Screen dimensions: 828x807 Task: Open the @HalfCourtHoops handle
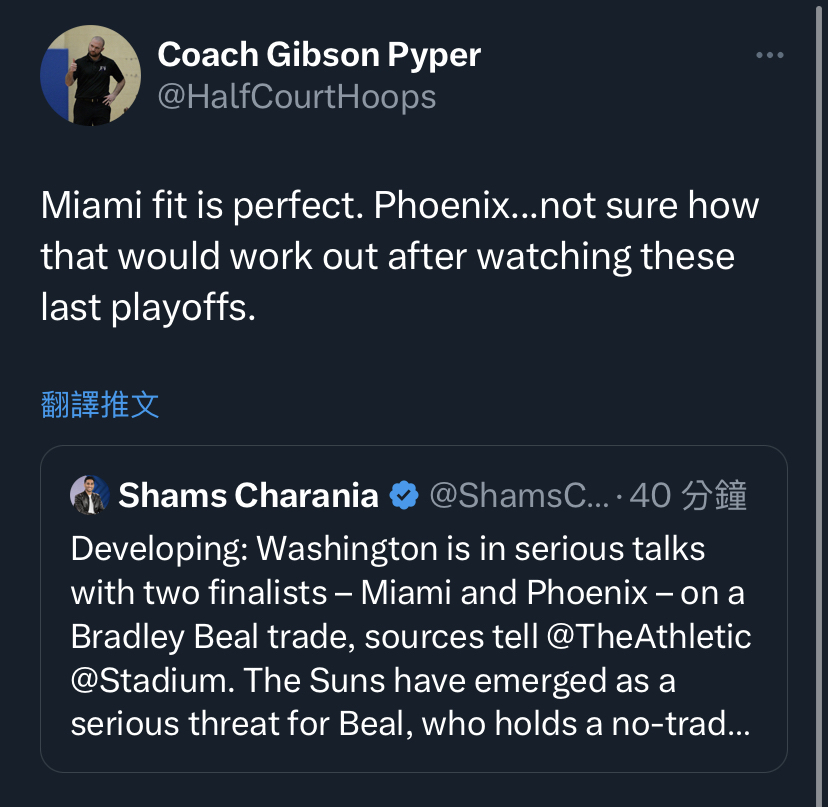(297, 97)
